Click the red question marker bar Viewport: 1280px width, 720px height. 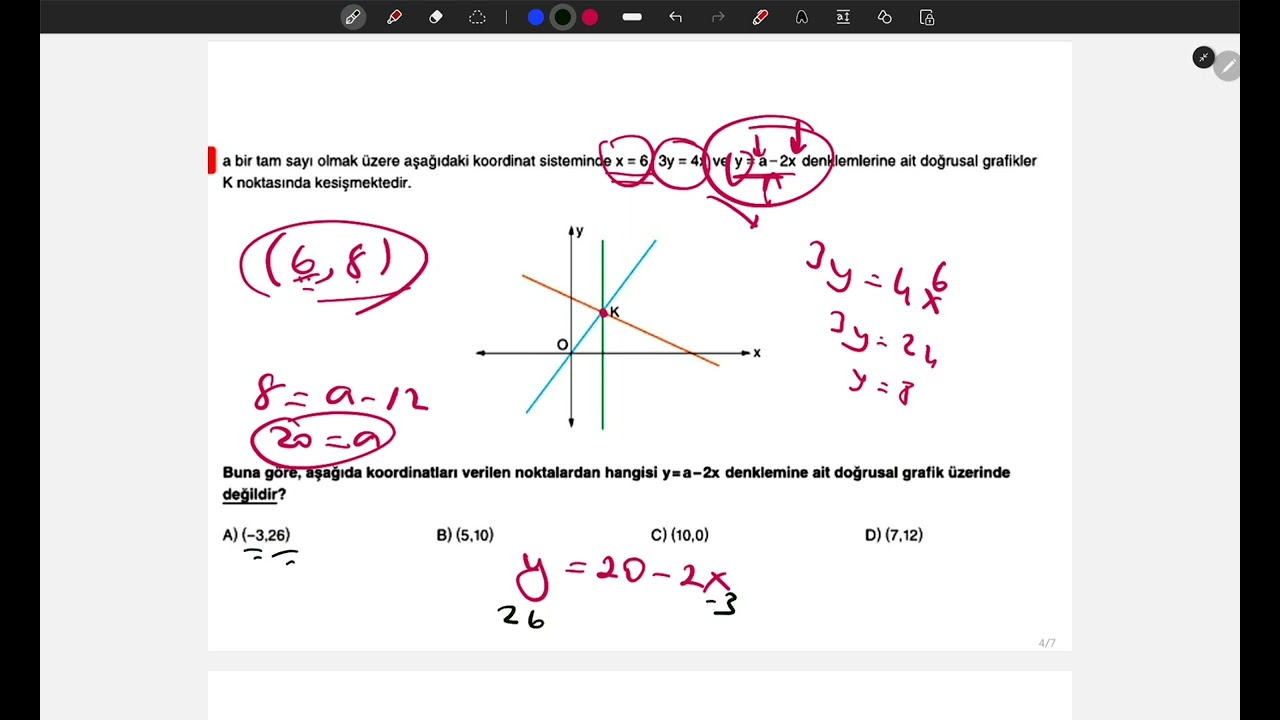(212, 160)
